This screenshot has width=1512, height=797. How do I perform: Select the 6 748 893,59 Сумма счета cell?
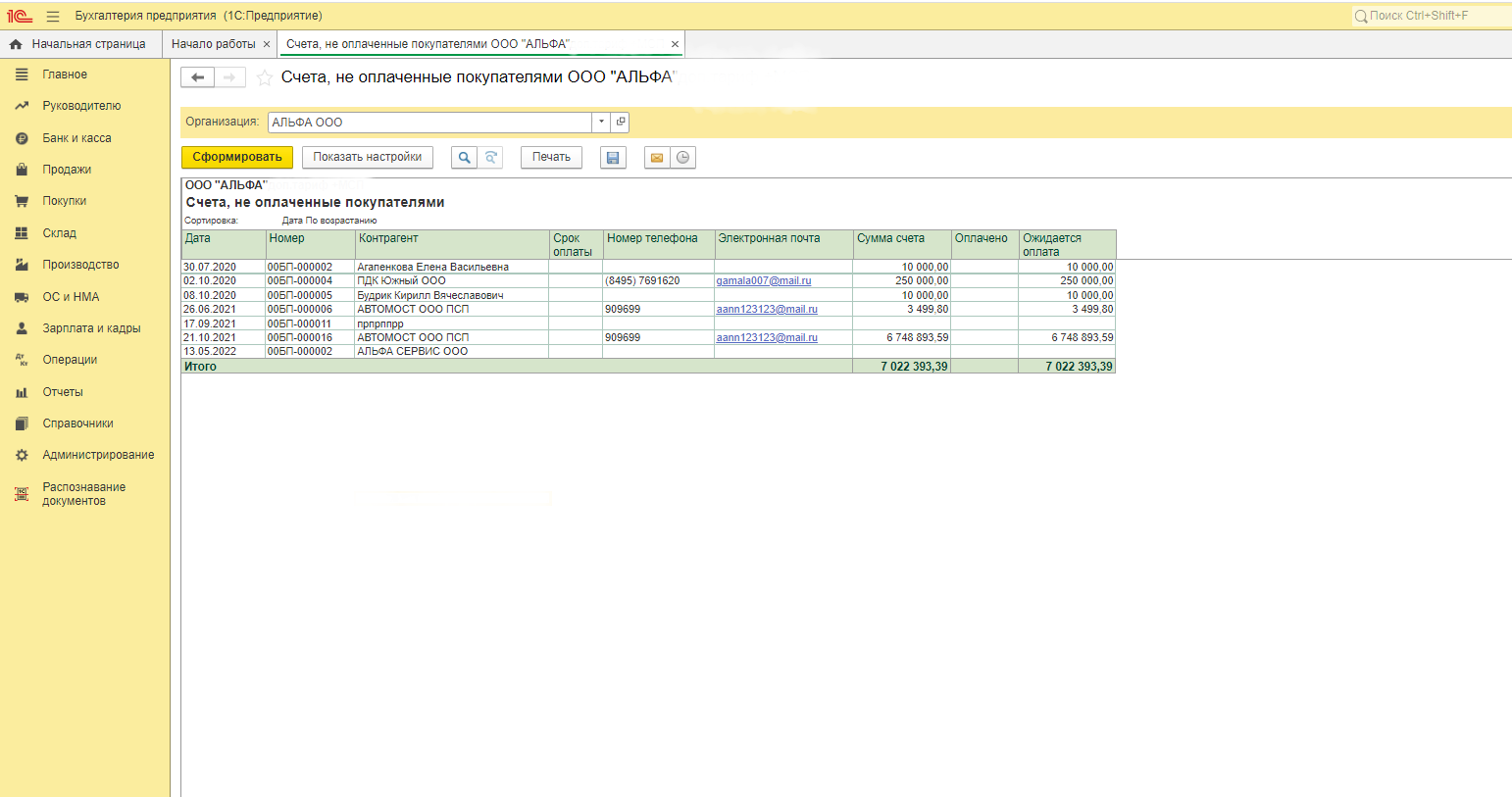click(902, 337)
